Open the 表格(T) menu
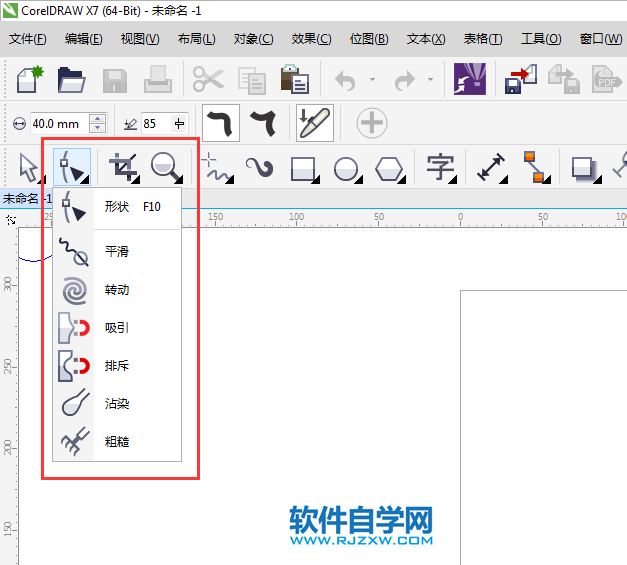Viewport: 627px width, 565px height. click(x=483, y=39)
